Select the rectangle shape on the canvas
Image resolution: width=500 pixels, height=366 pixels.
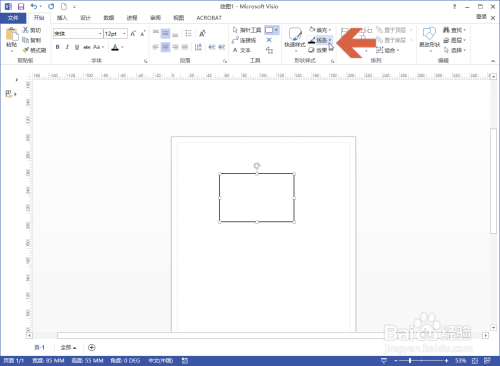tap(257, 198)
